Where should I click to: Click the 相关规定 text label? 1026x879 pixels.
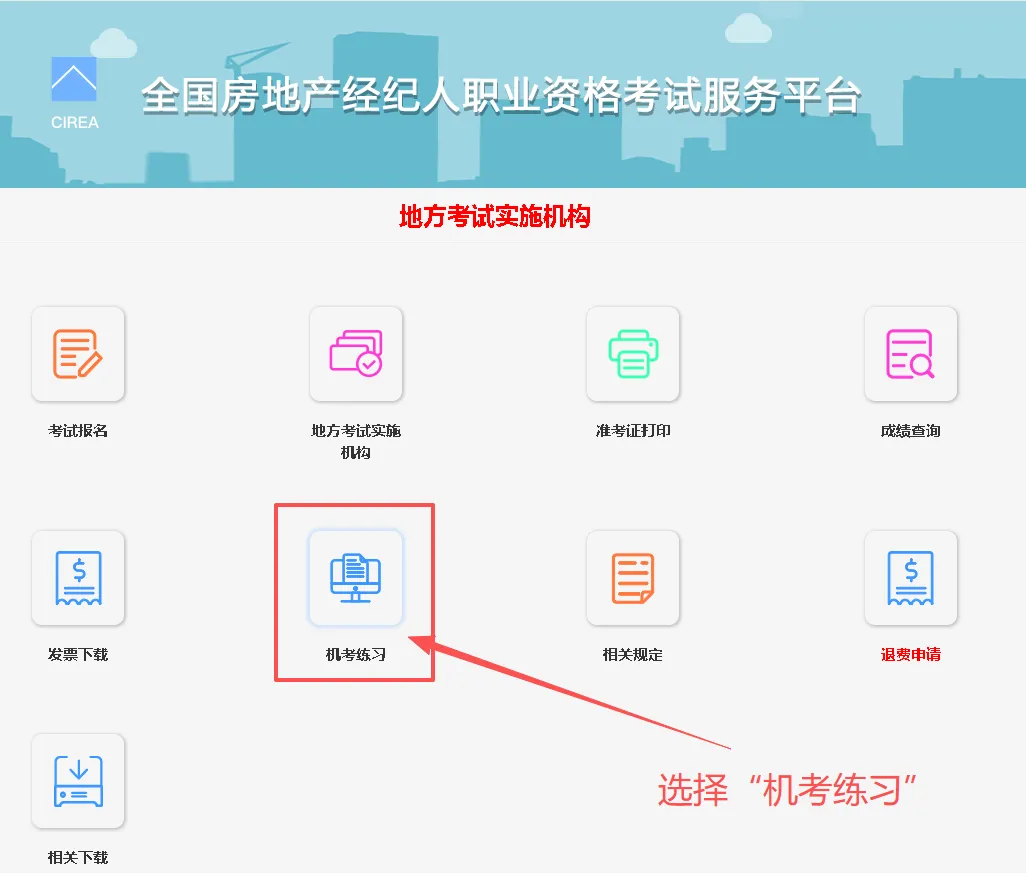tap(633, 655)
